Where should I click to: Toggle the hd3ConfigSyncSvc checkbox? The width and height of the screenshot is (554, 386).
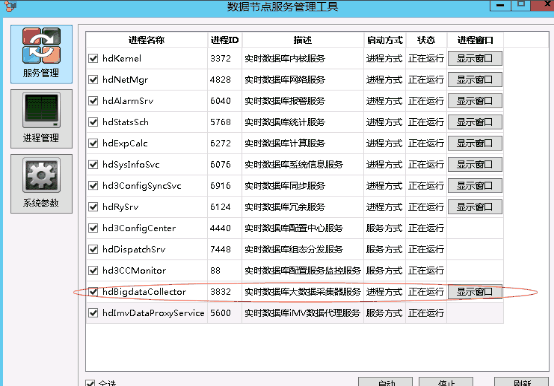coord(93,185)
